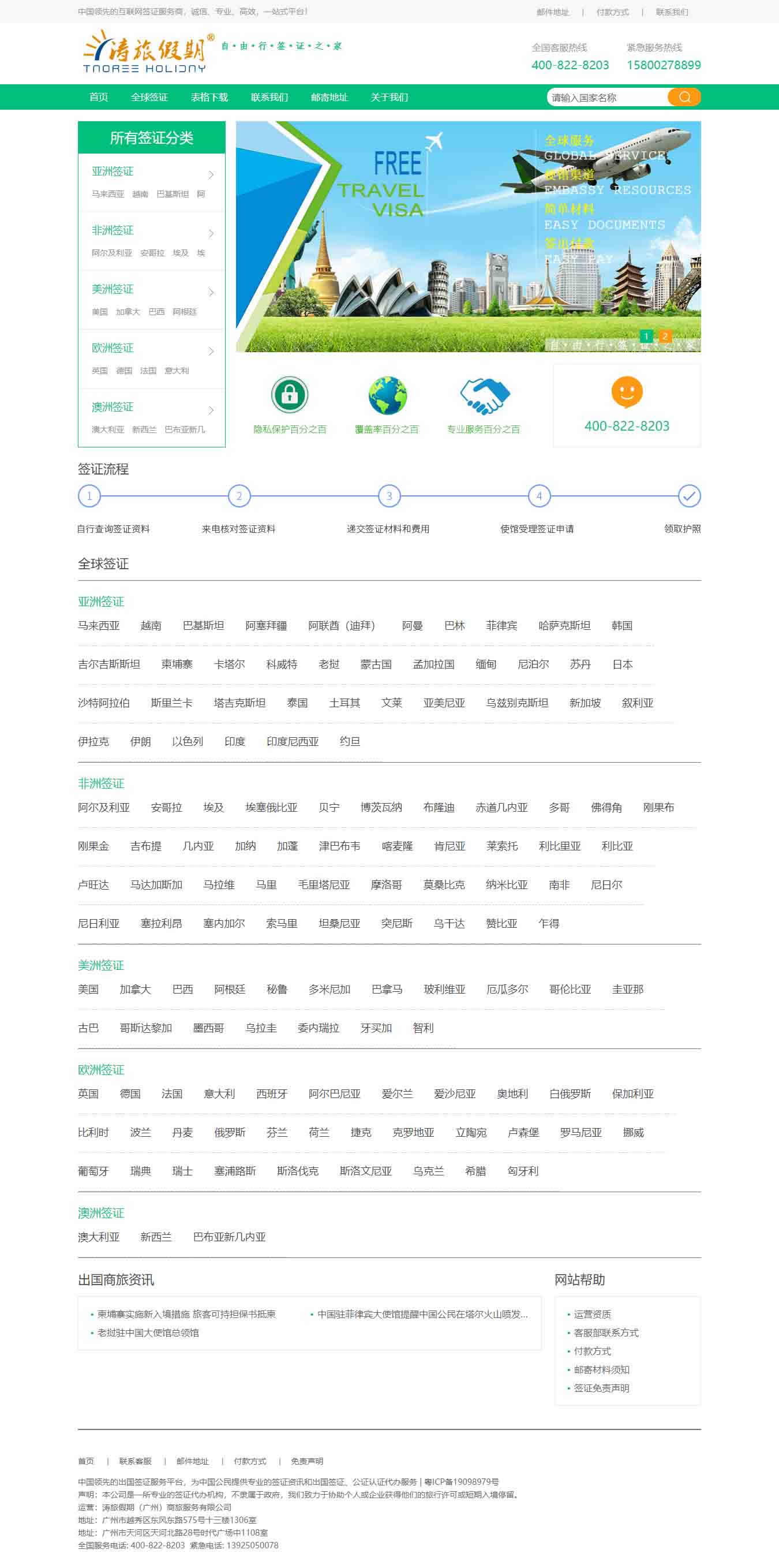
Task: Click step 3 circle in visa process
Action: point(389,496)
